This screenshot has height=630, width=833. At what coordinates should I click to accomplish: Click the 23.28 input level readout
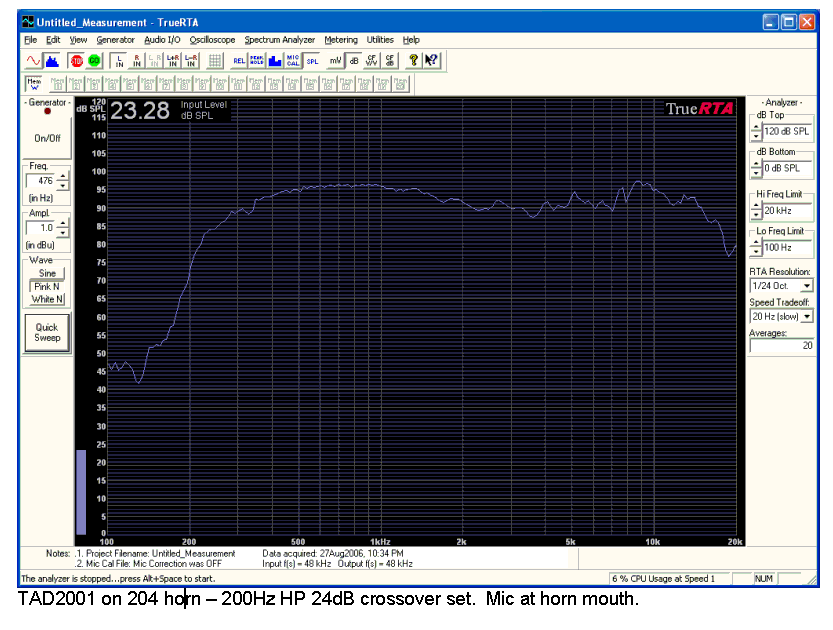click(140, 110)
